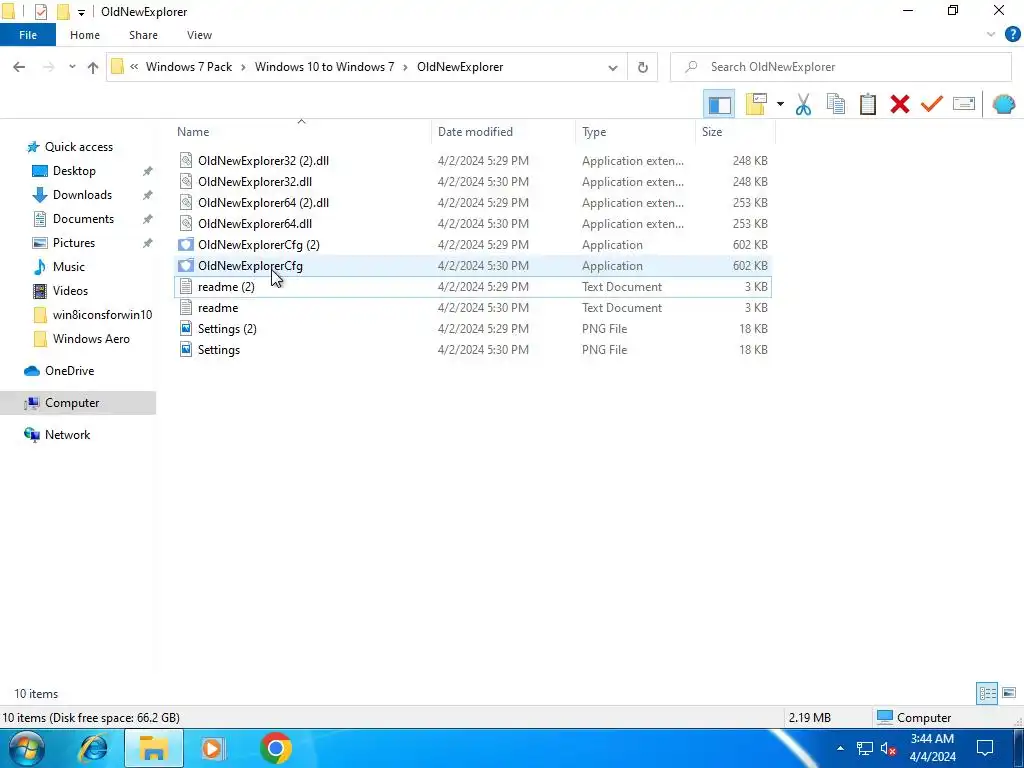Open Downloads in the navigation pane
Viewport: 1024px width, 768px height.
(x=82, y=195)
